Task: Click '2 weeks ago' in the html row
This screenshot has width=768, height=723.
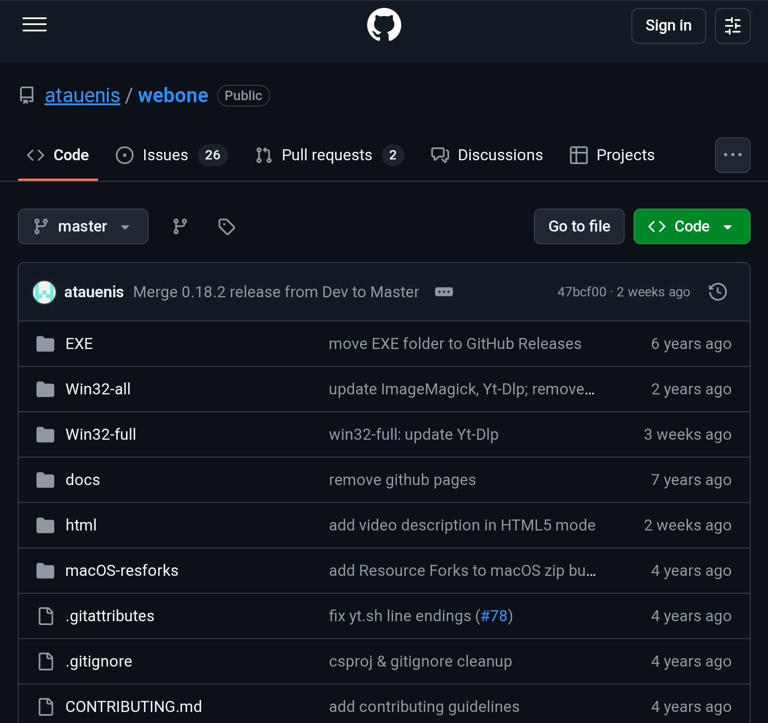Action: point(687,525)
